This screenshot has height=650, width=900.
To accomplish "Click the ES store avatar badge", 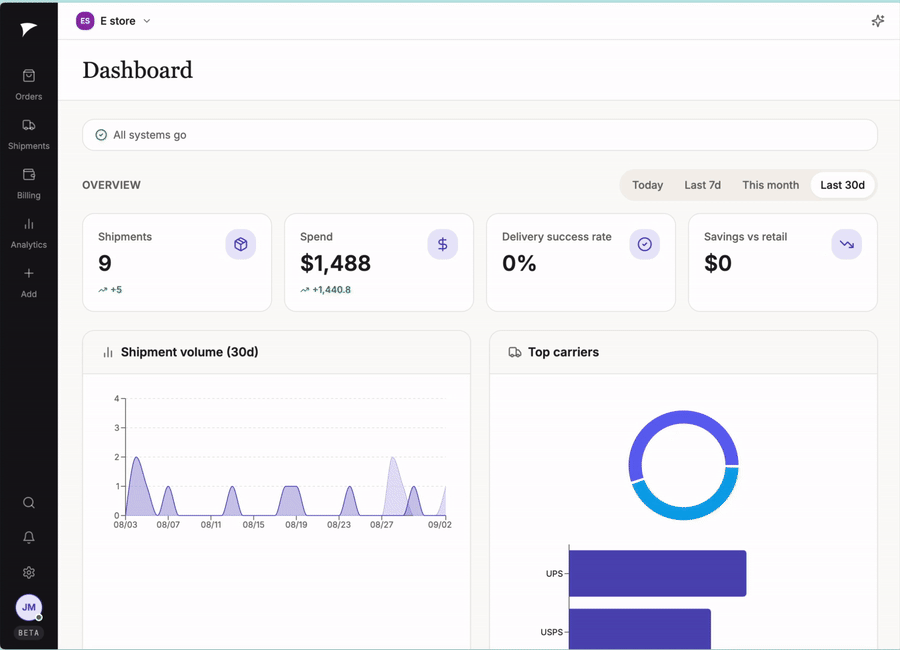I will [85, 21].
